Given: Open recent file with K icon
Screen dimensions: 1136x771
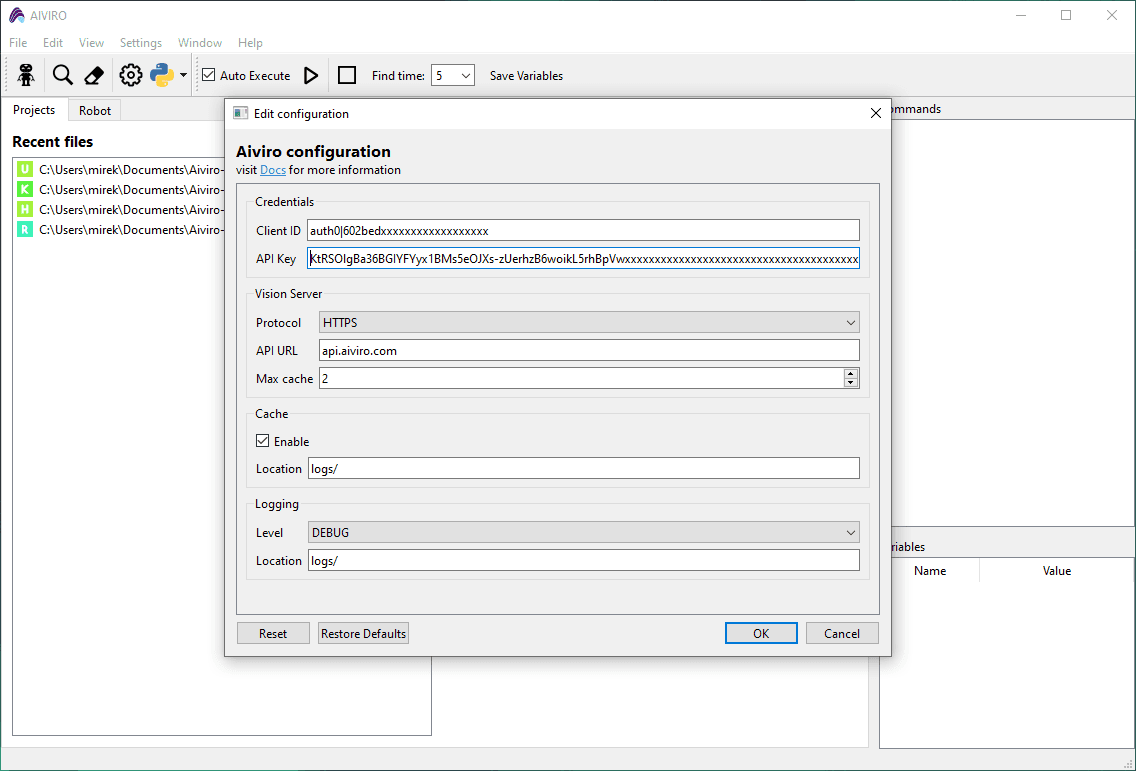Looking at the screenshot, I should tap(120, 190).
